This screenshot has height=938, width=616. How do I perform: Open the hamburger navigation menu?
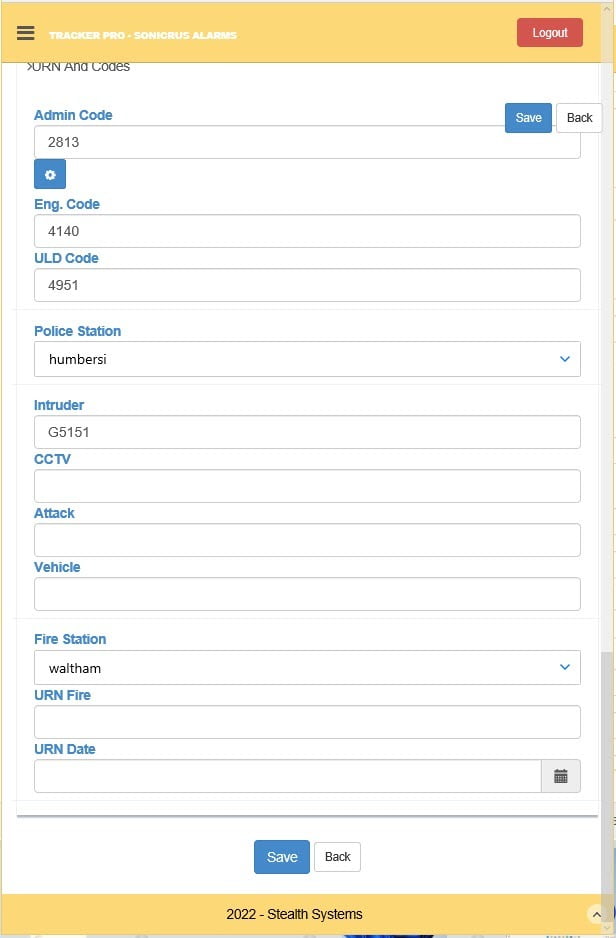(26, 33)
